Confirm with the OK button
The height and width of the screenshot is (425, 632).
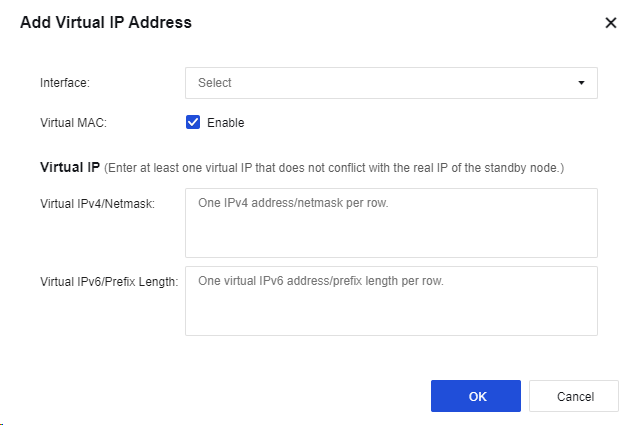[476, 396]
